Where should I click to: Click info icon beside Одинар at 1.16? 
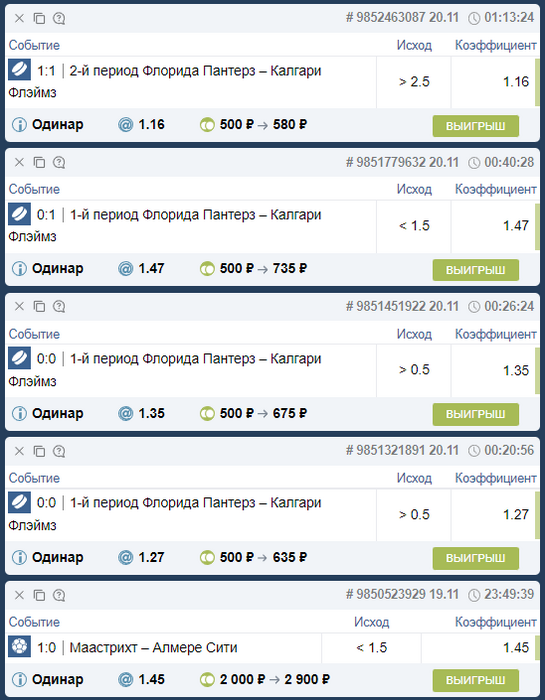(19, 125)
